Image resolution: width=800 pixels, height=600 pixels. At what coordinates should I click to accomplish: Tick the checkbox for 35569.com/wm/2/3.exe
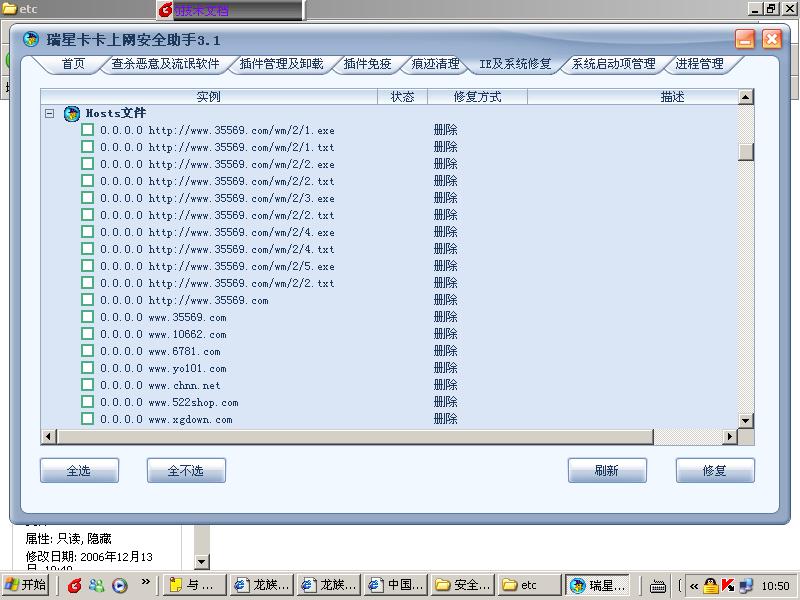(x=87, y=198)
